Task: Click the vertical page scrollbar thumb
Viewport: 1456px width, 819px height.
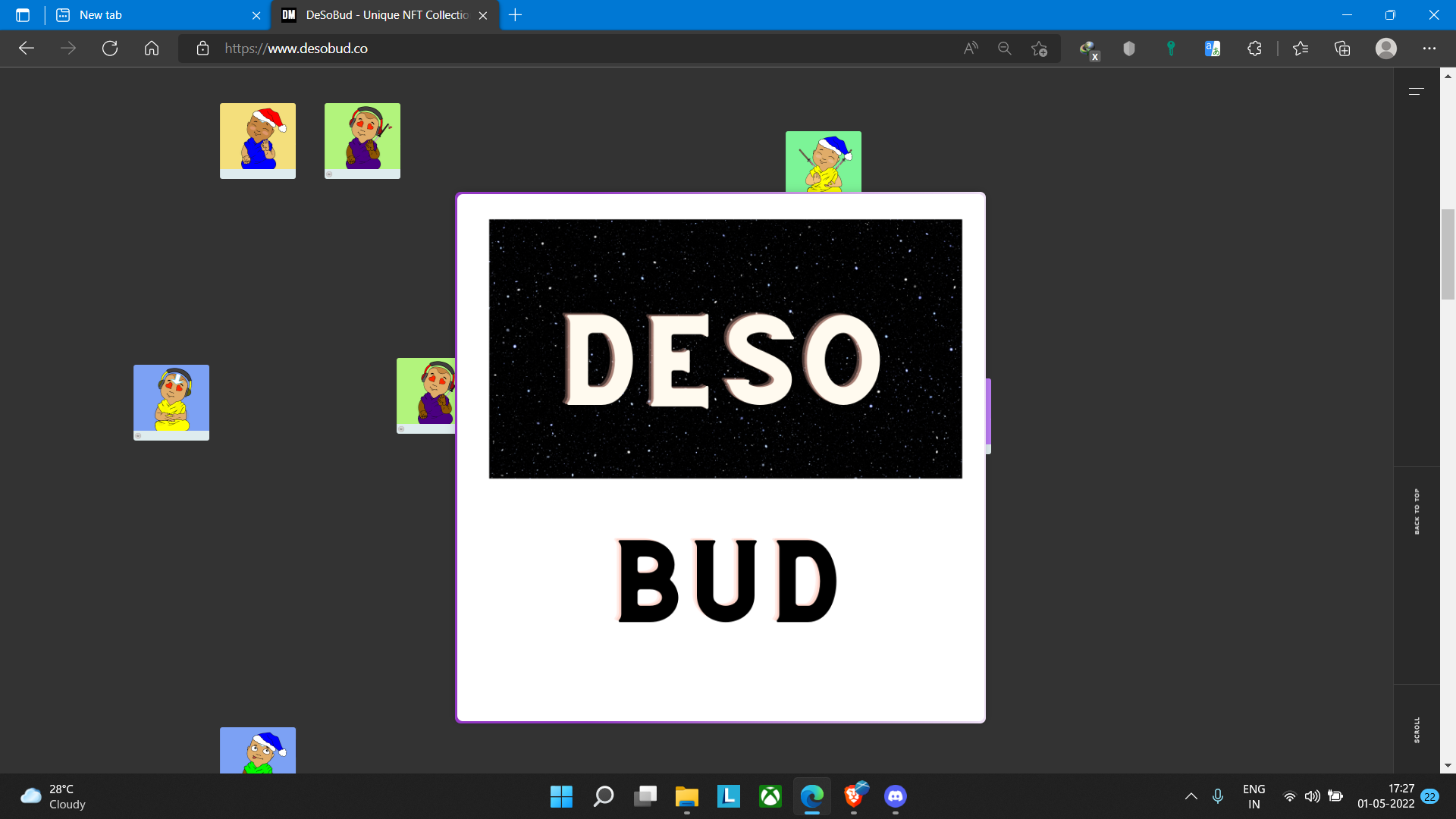Action: pyautogui.click(x=1448, y=254)
